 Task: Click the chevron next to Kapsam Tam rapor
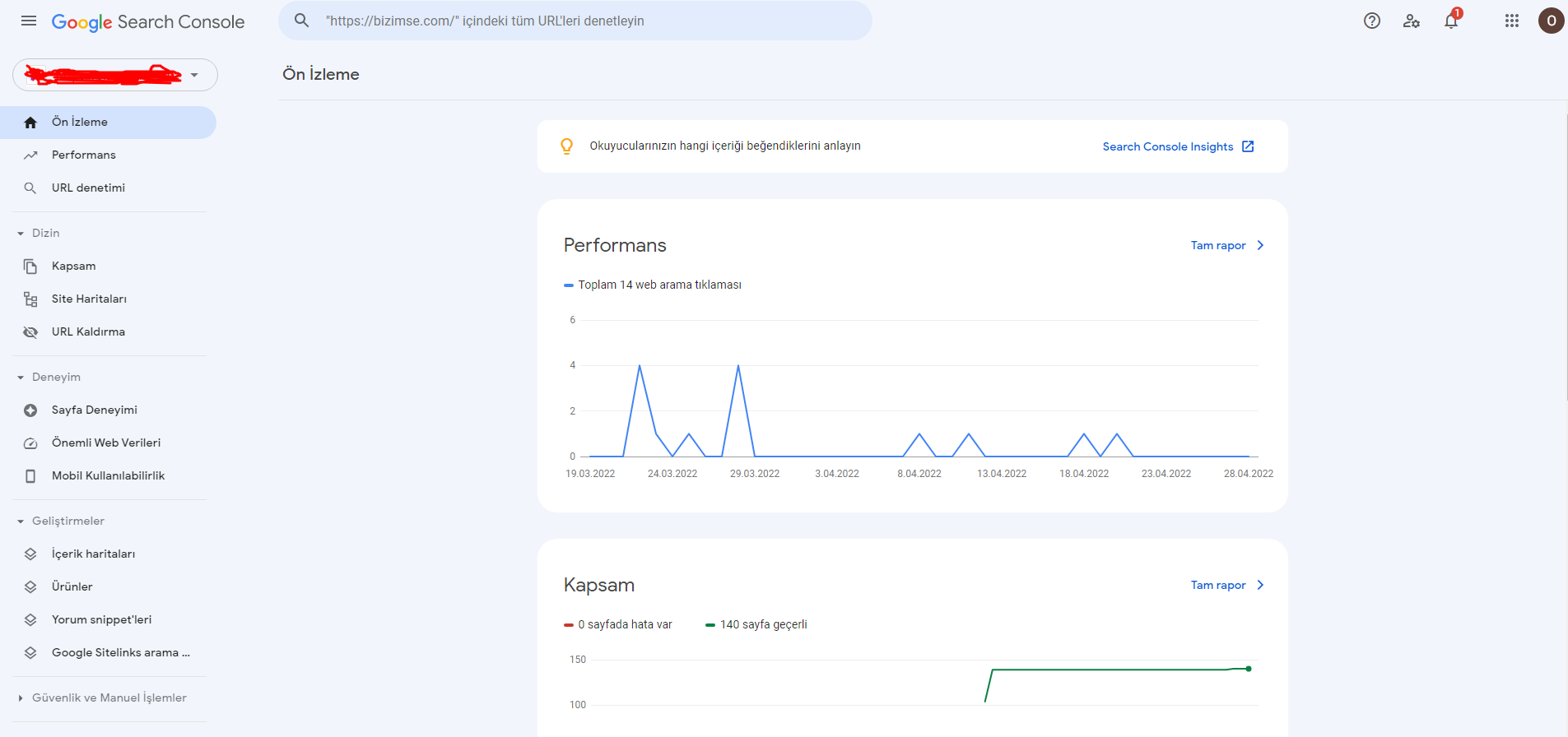[x=1260, y=585]
